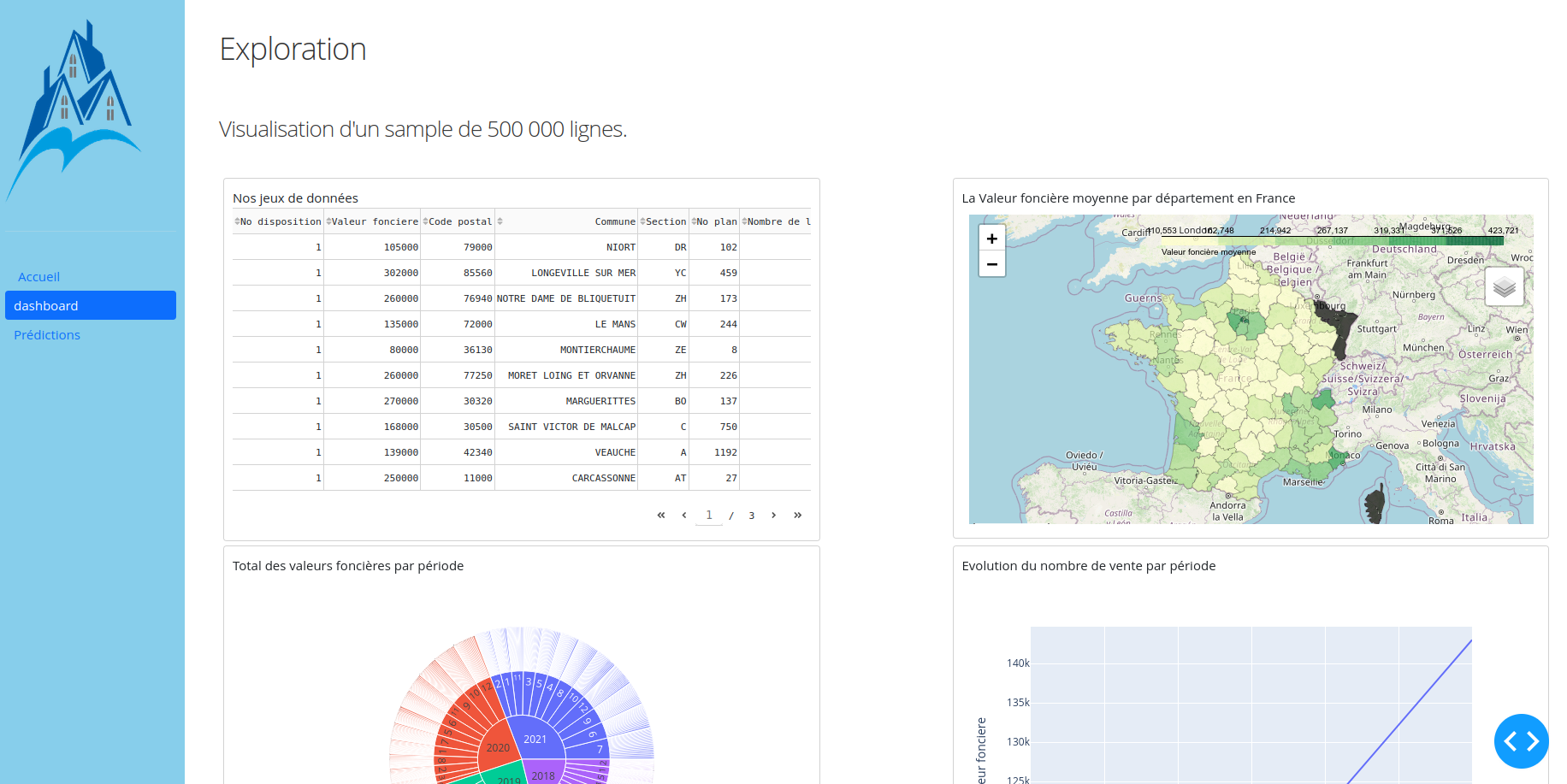Screen dimensions: 1567x784
Task: Go to previous table page
Action: click(x=684, y=515)
